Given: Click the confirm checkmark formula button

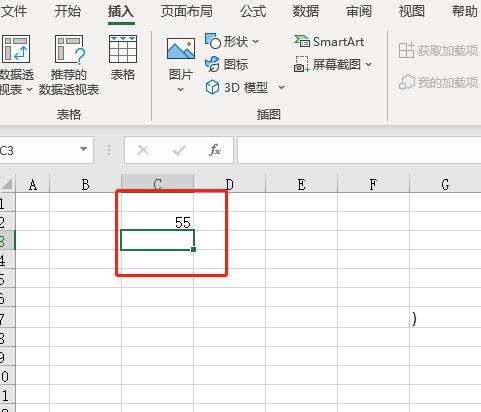Looking at the screenshot, I should click(x=179, y=150).
